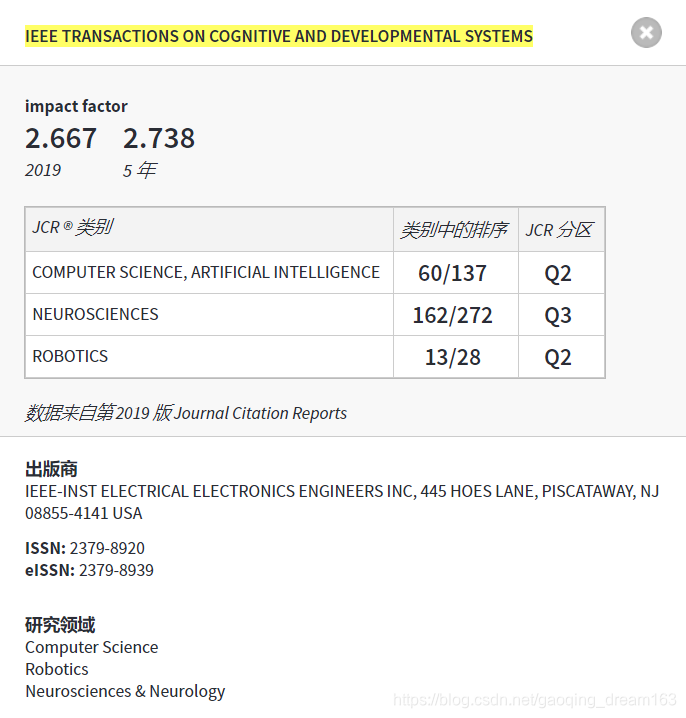This screenshot has width=686, height=718.
Task: Select the IEEE publisher address text
Action: coord(342,502)
